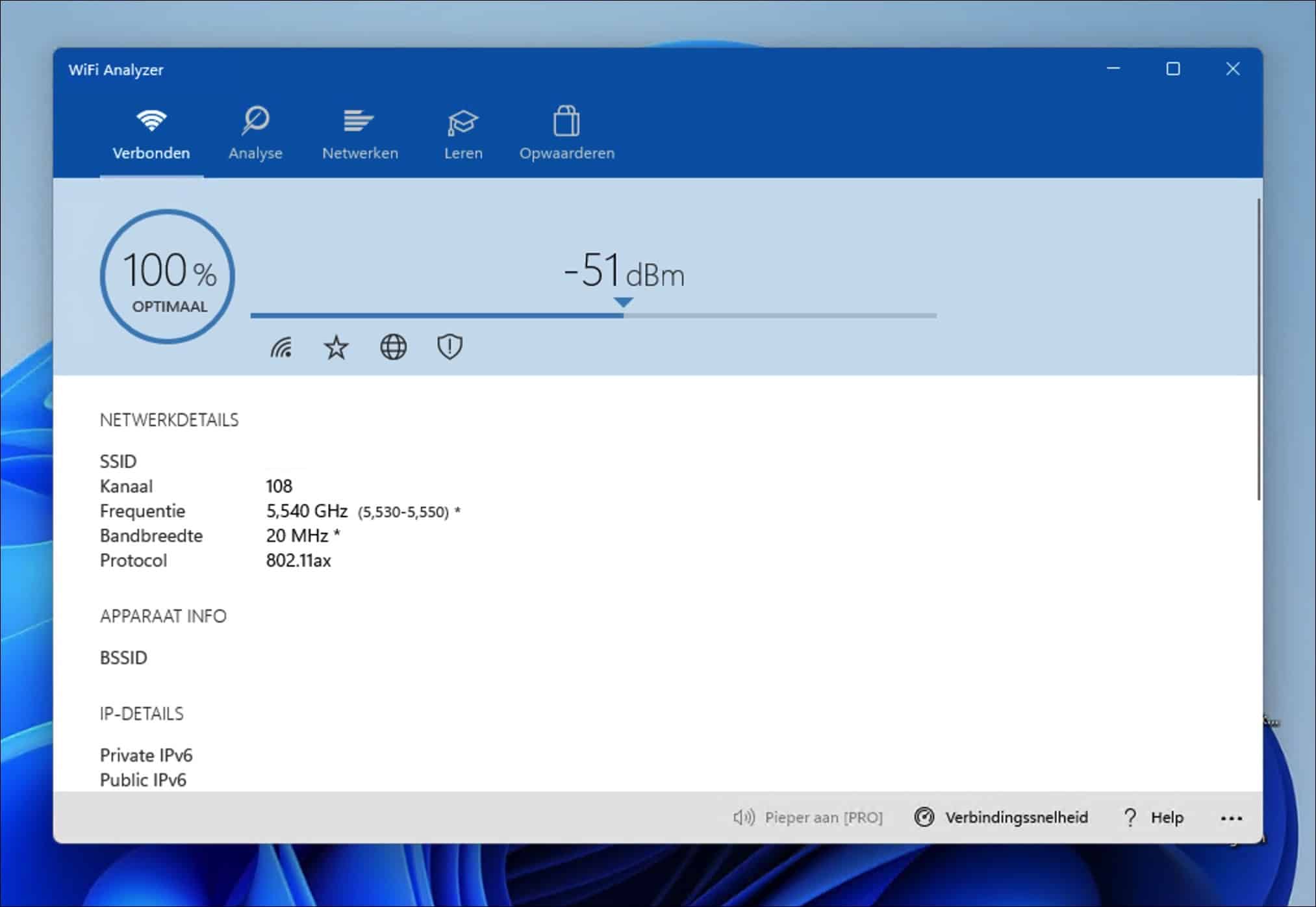Image resolution: width=1316 pixels, height=907 pixels.
Task: Click the Help question mark icon
Action: 1130,817
